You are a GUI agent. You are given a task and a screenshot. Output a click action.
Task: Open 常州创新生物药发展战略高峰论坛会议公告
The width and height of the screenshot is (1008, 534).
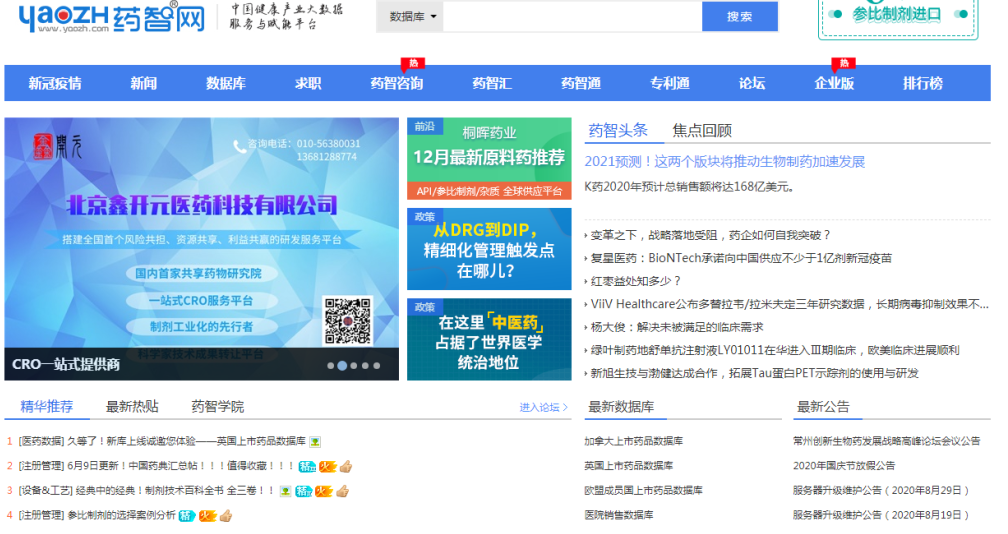[x=886, y=441]
